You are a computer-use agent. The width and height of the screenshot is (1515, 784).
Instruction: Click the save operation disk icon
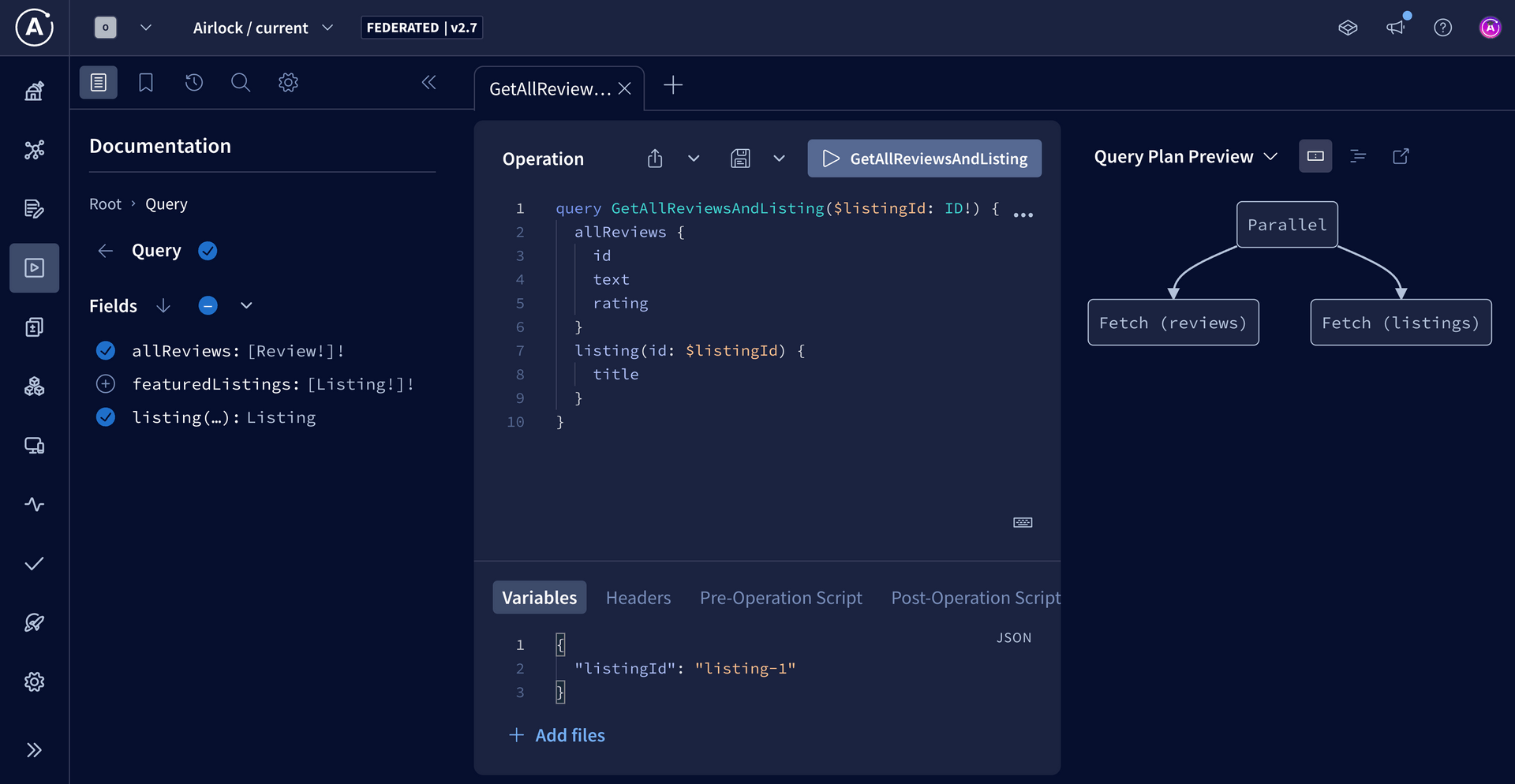pos(740,159)
